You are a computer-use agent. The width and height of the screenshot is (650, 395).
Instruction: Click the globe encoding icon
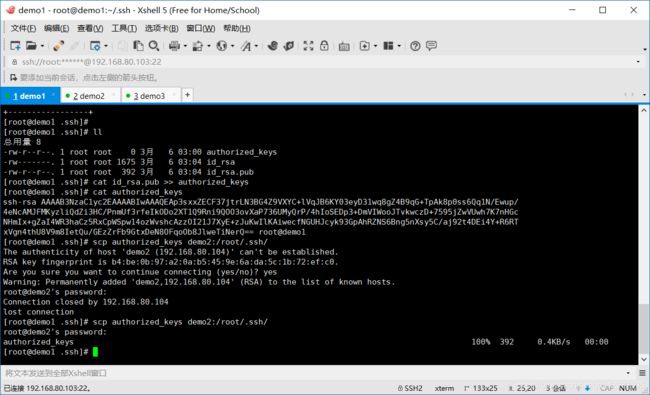tap(222, 46)
